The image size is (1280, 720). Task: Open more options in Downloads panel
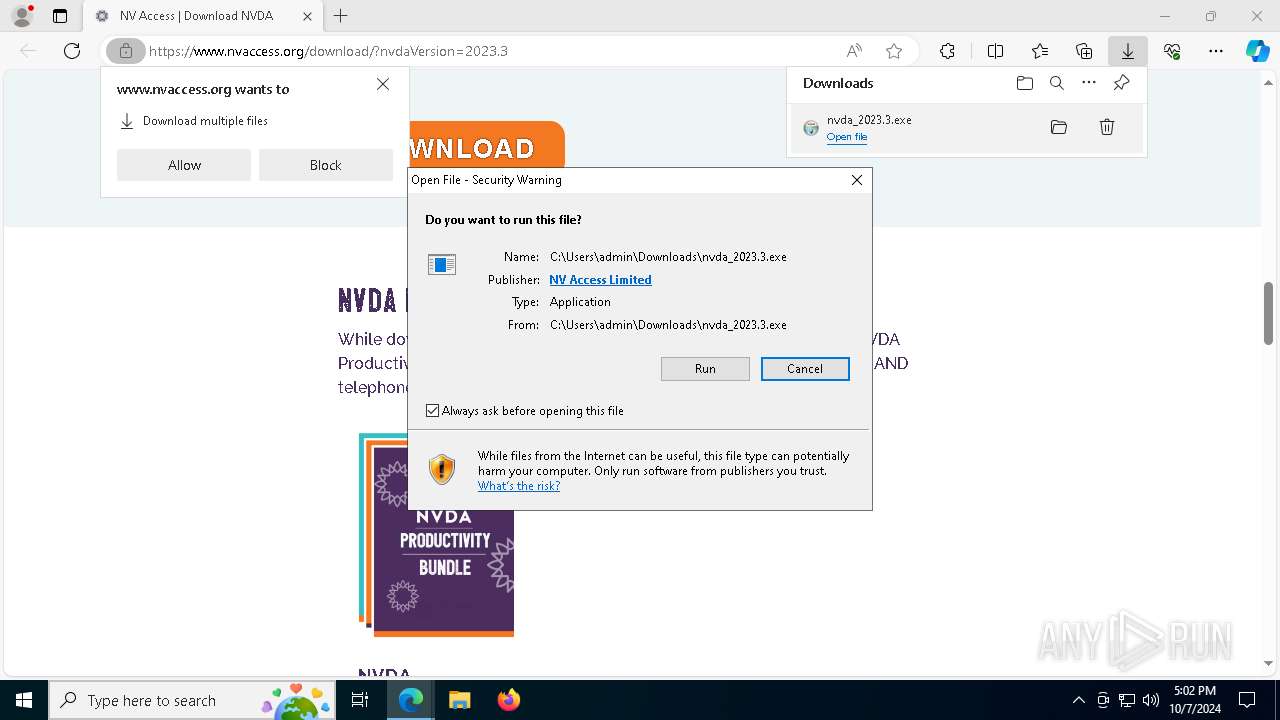pyautogui.click(x=1089, y=83)
